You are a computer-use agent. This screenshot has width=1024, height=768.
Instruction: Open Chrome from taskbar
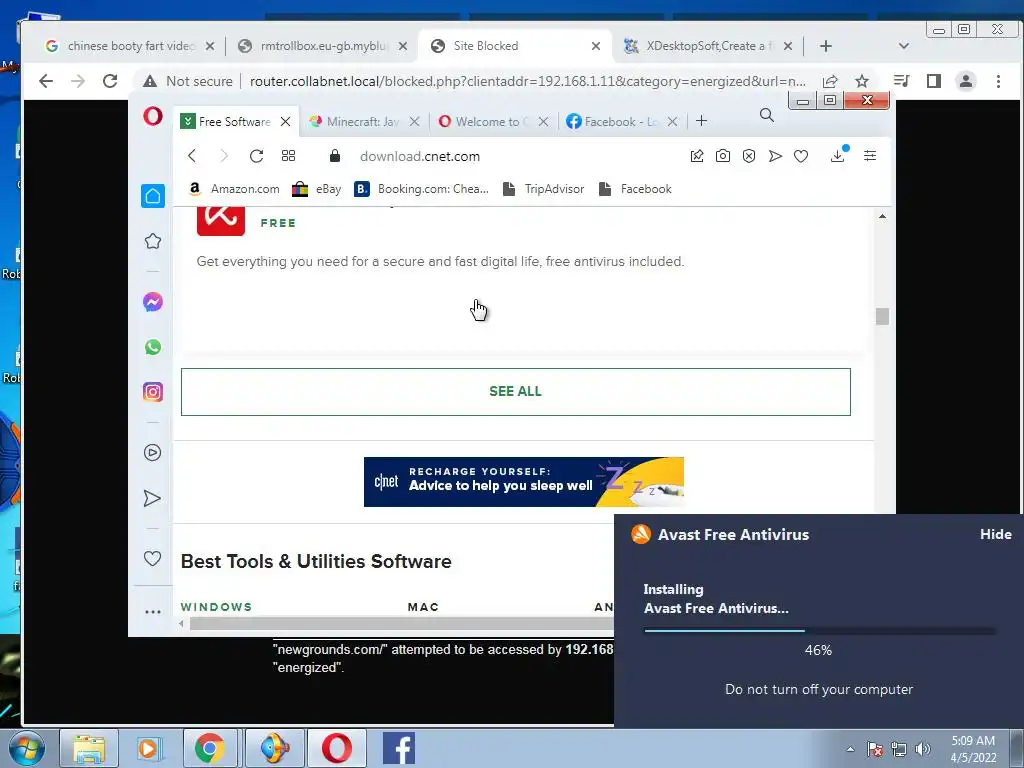(x=209, y=748)
